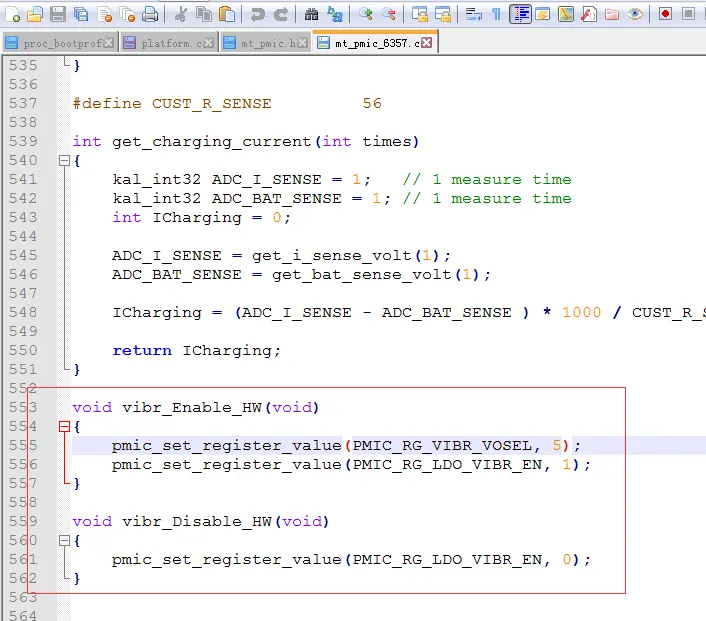Toggle word wrap
706x621 pixels.
pyautogui.click(x=473, y=14)
